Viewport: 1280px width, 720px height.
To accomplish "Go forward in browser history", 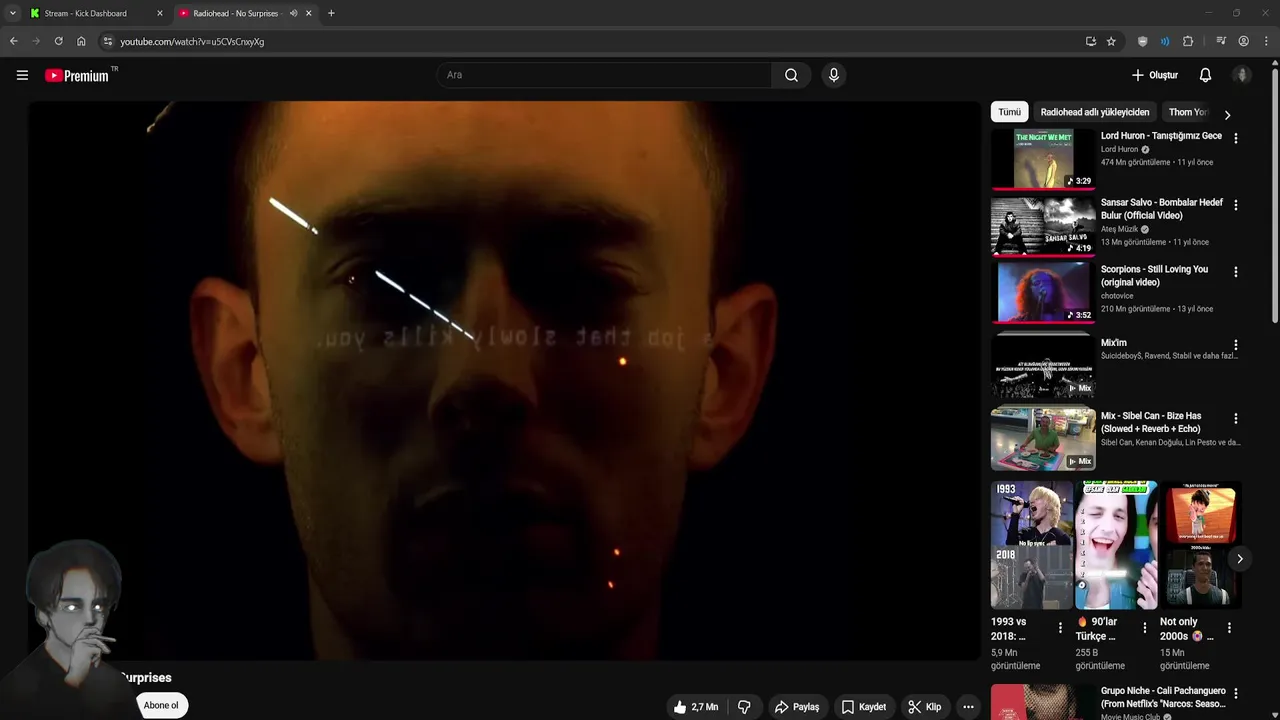I will [36, 41].
